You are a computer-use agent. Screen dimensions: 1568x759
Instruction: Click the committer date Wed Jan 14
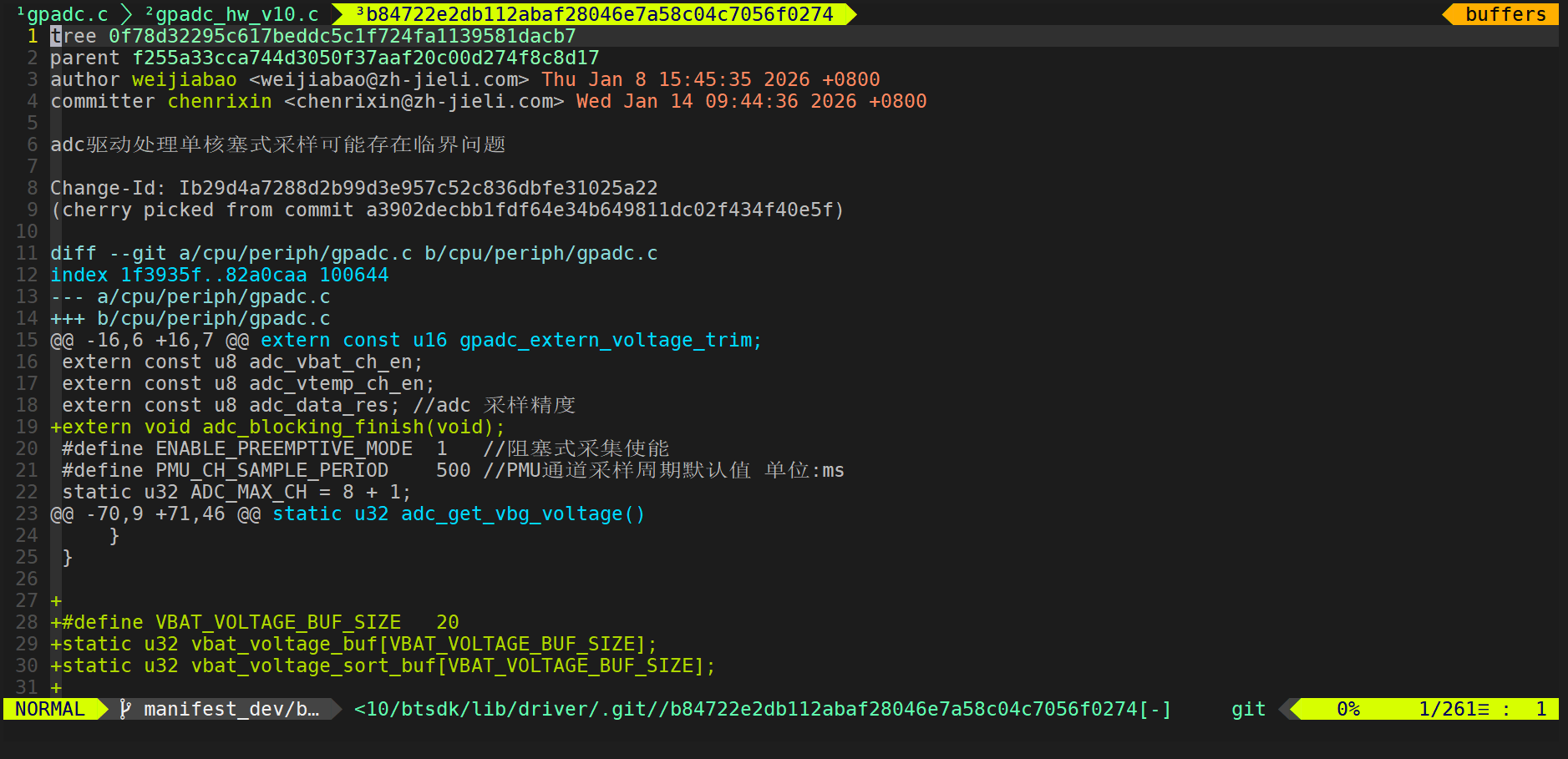coord(752,101)
